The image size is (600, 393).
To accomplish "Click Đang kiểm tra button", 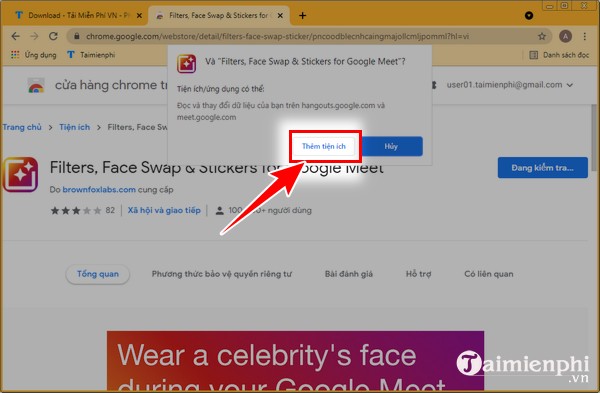I will point(543,168).
